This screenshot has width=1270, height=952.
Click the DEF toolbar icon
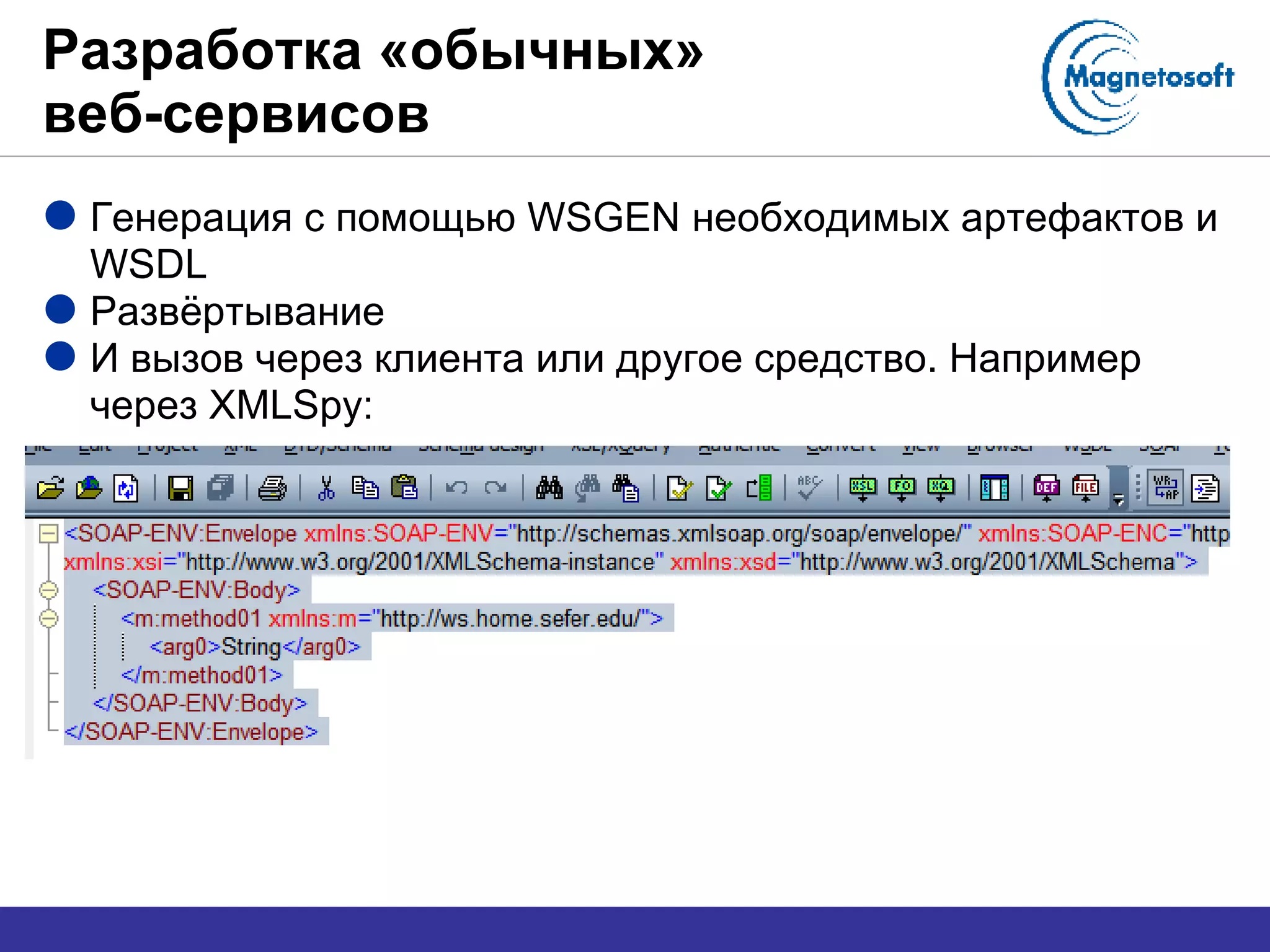click(x=1047, y=488)
